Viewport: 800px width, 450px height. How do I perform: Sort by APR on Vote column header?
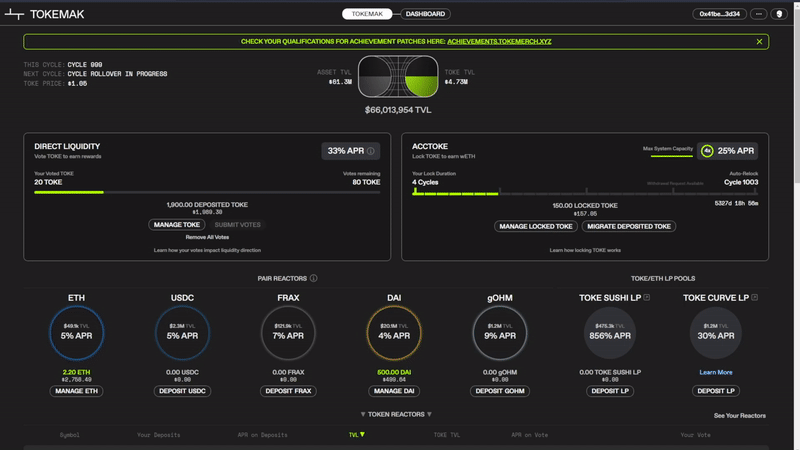click(530, 435)
